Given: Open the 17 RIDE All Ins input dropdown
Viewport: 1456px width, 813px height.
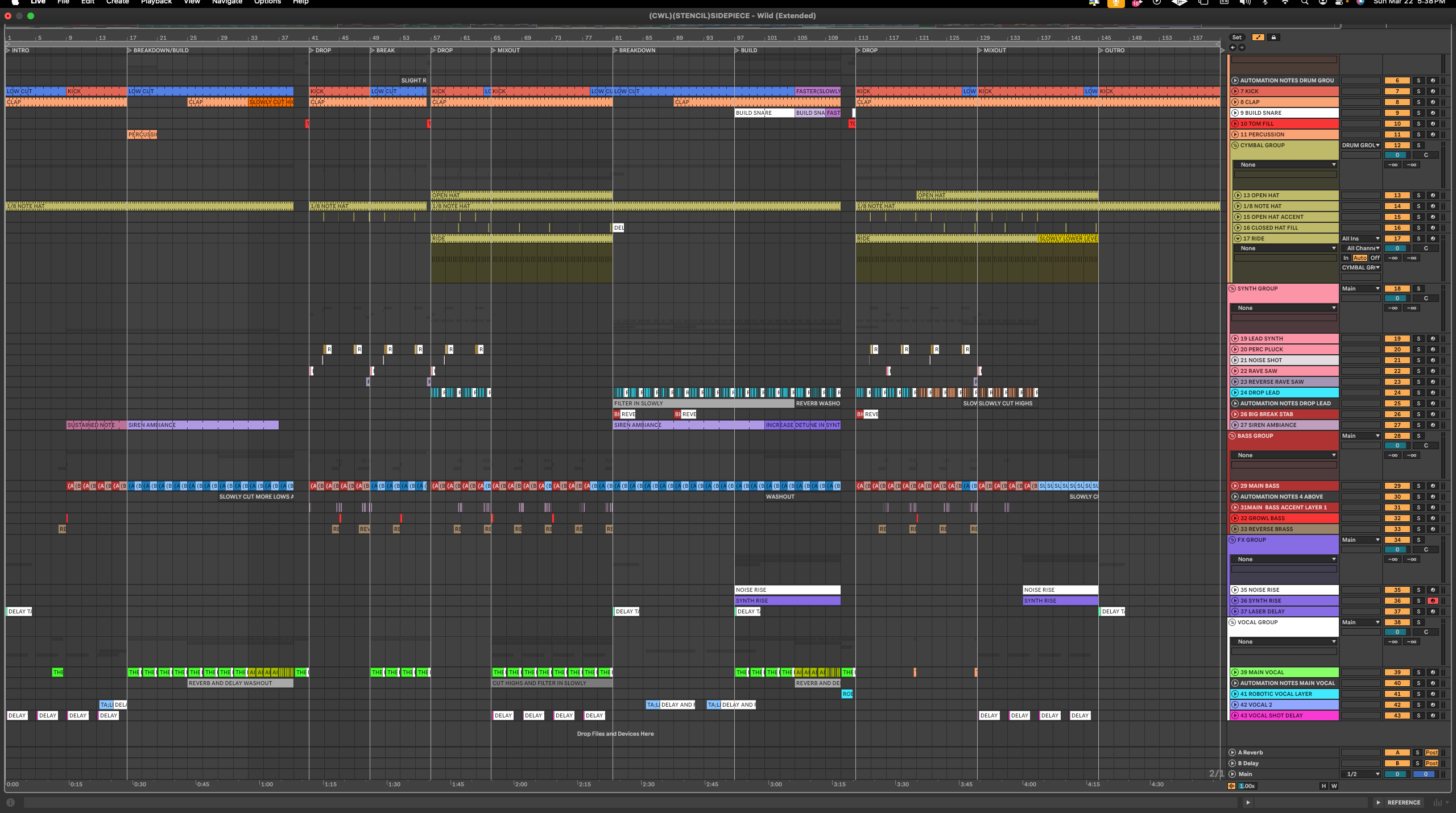Looking at the screenshot, I should pos(1360,239).
